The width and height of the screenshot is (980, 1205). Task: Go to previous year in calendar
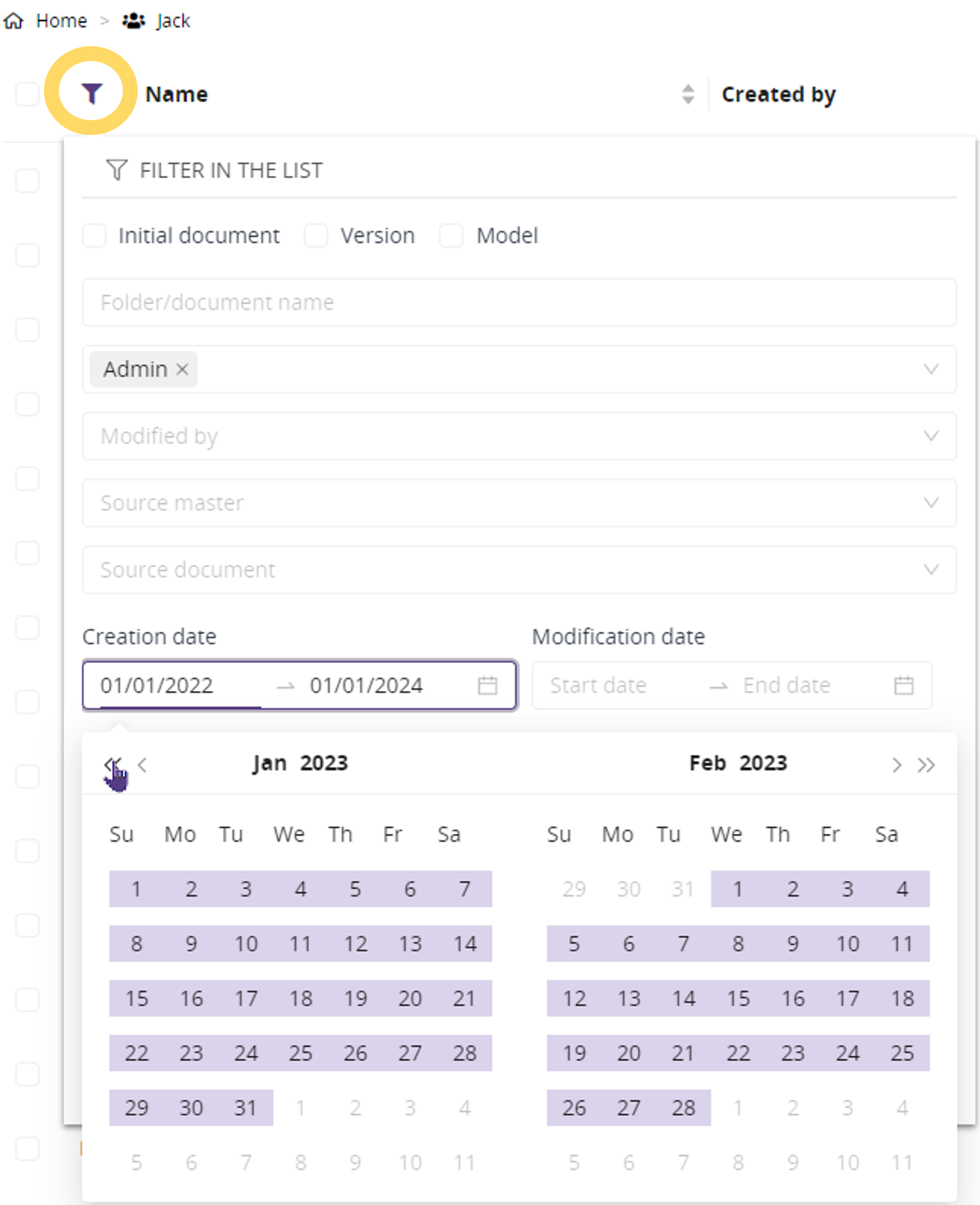point(112,765)
